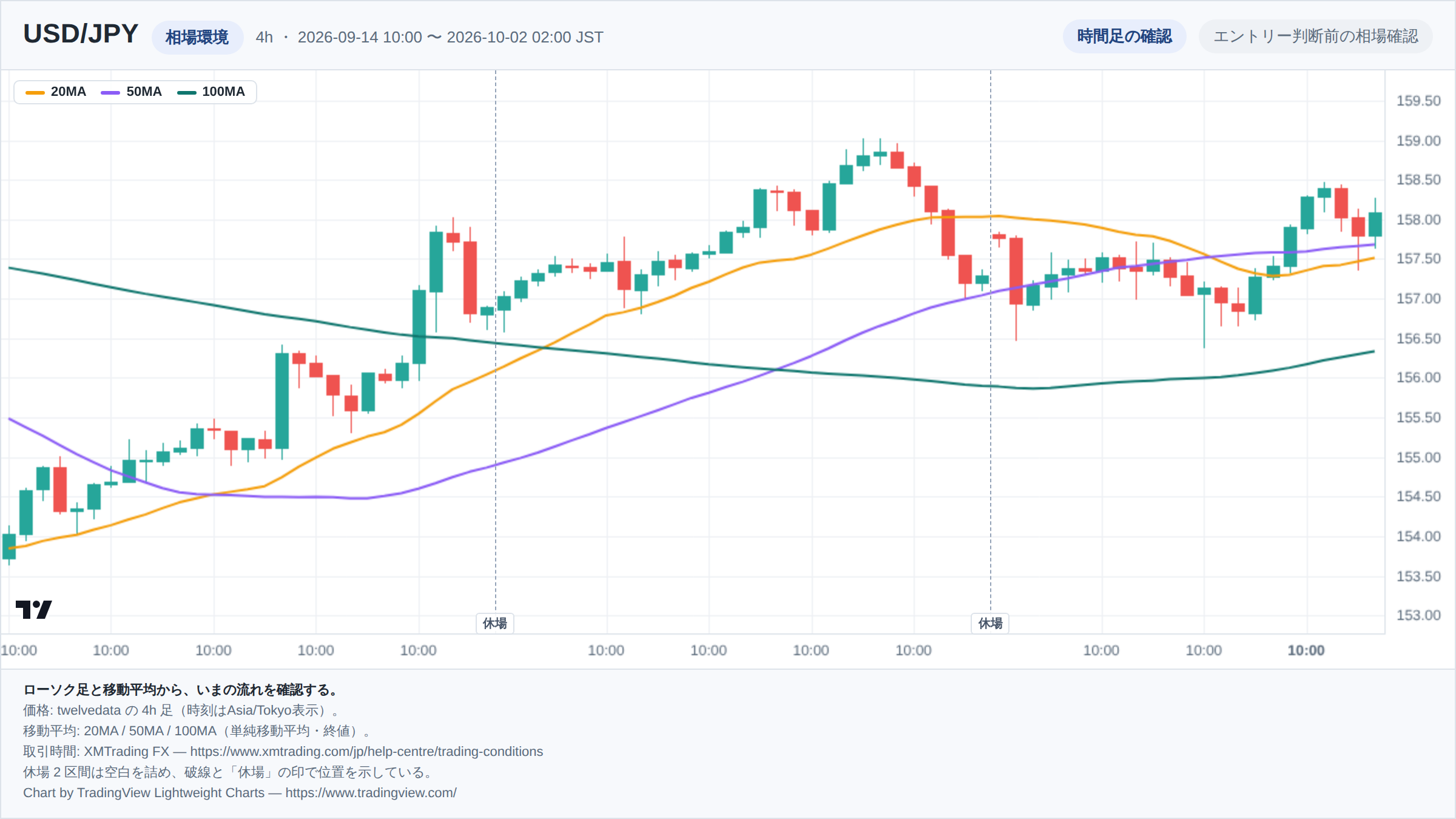This screenshot has width=1456, height=819.
Task: Select the 相場環境 badge
Action: 197,37
